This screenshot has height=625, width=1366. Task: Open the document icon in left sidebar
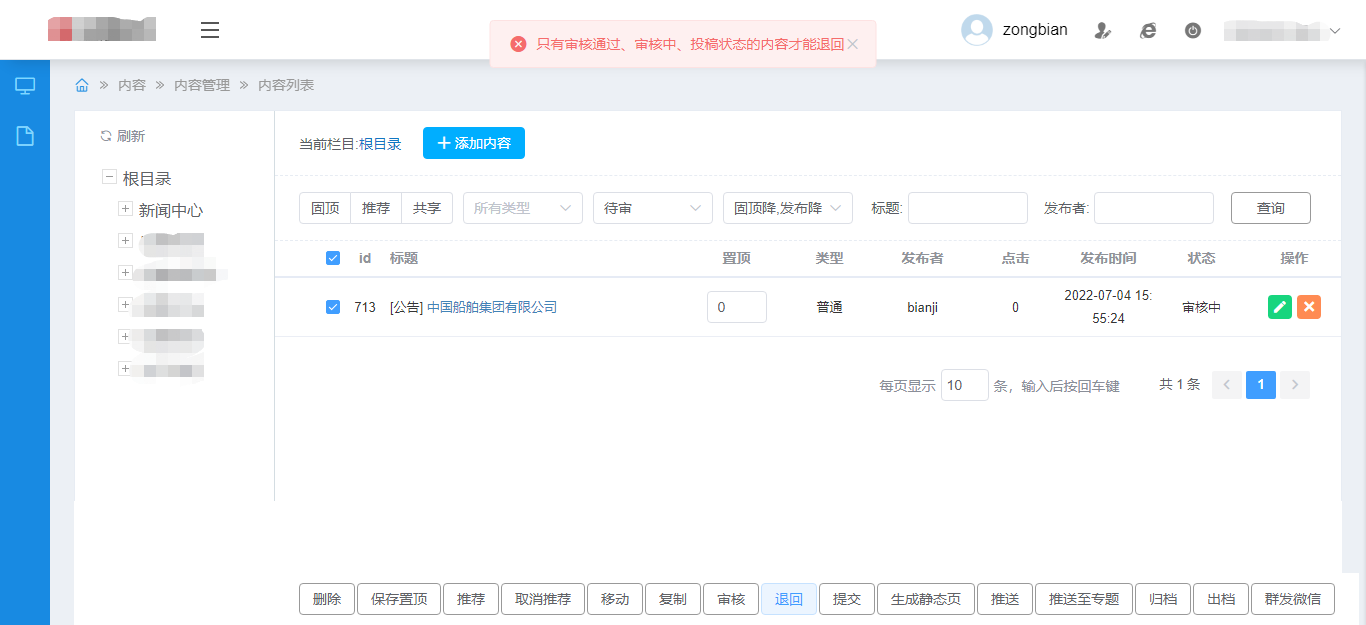coord(25,136)
